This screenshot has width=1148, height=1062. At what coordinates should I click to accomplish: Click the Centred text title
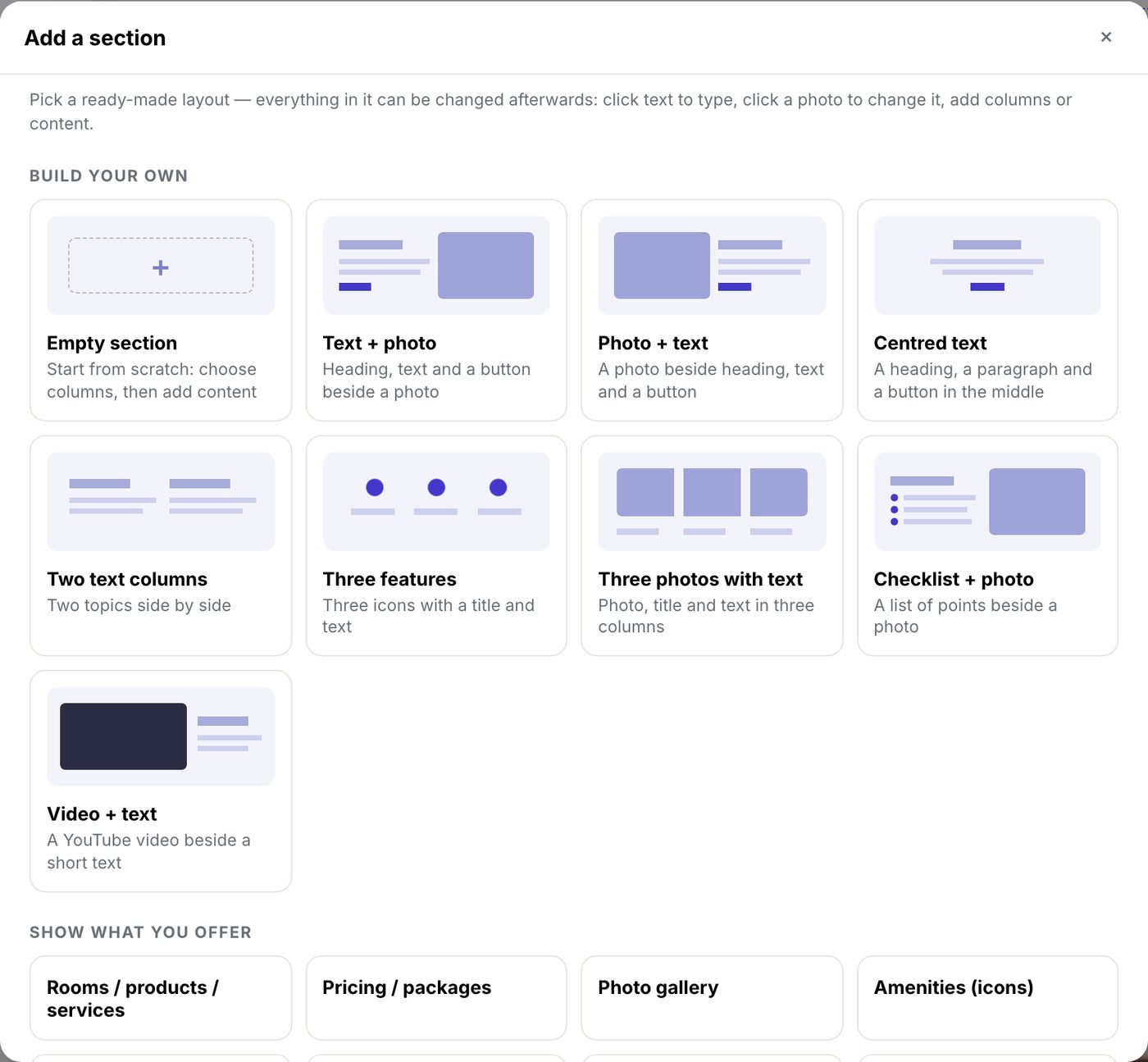[x=930, y=343]
